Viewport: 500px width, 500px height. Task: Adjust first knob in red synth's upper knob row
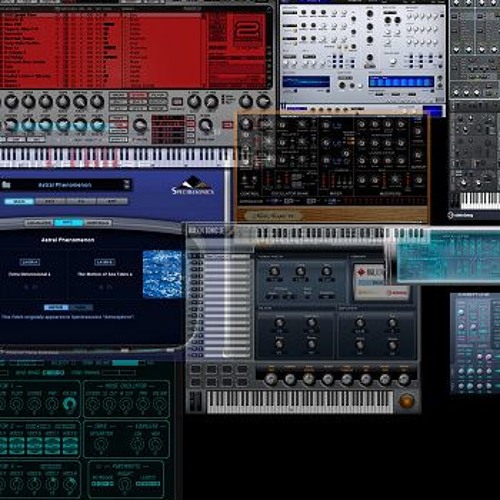coord(11,102)
